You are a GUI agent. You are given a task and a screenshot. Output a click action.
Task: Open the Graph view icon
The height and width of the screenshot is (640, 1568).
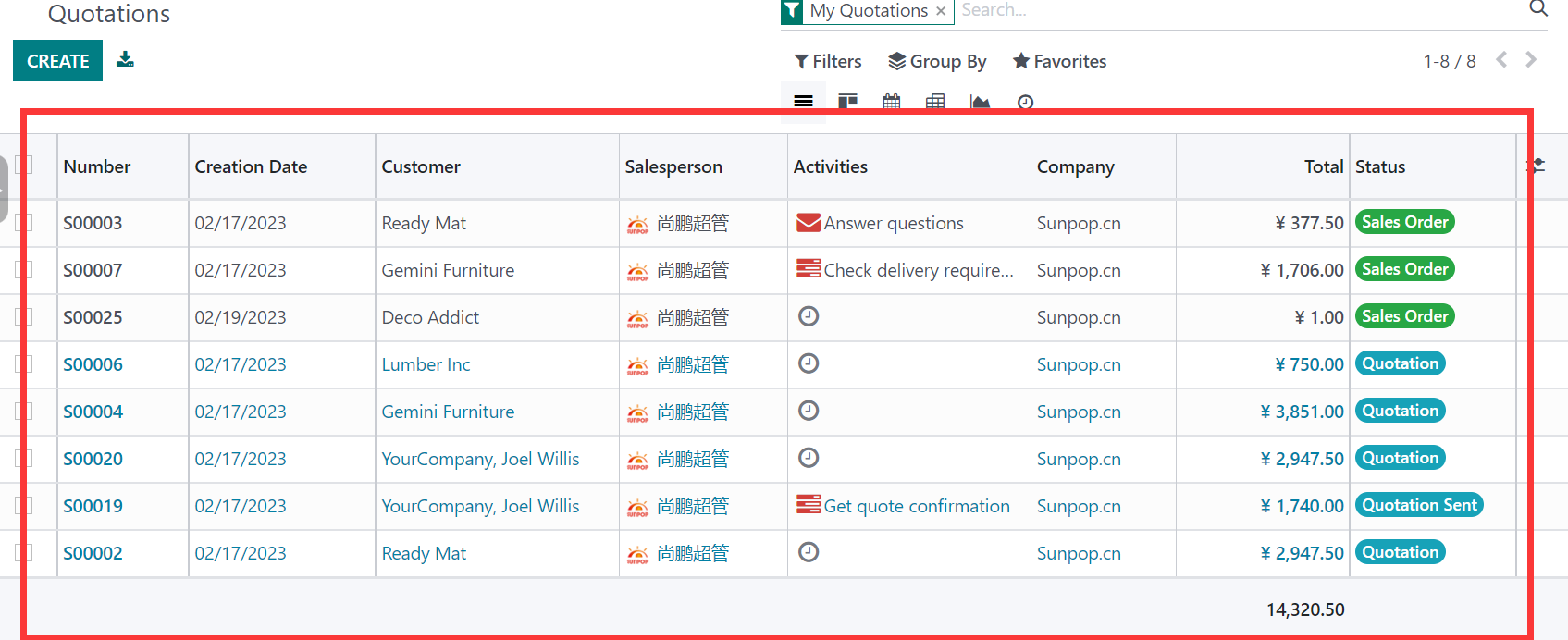click(980, 102)
